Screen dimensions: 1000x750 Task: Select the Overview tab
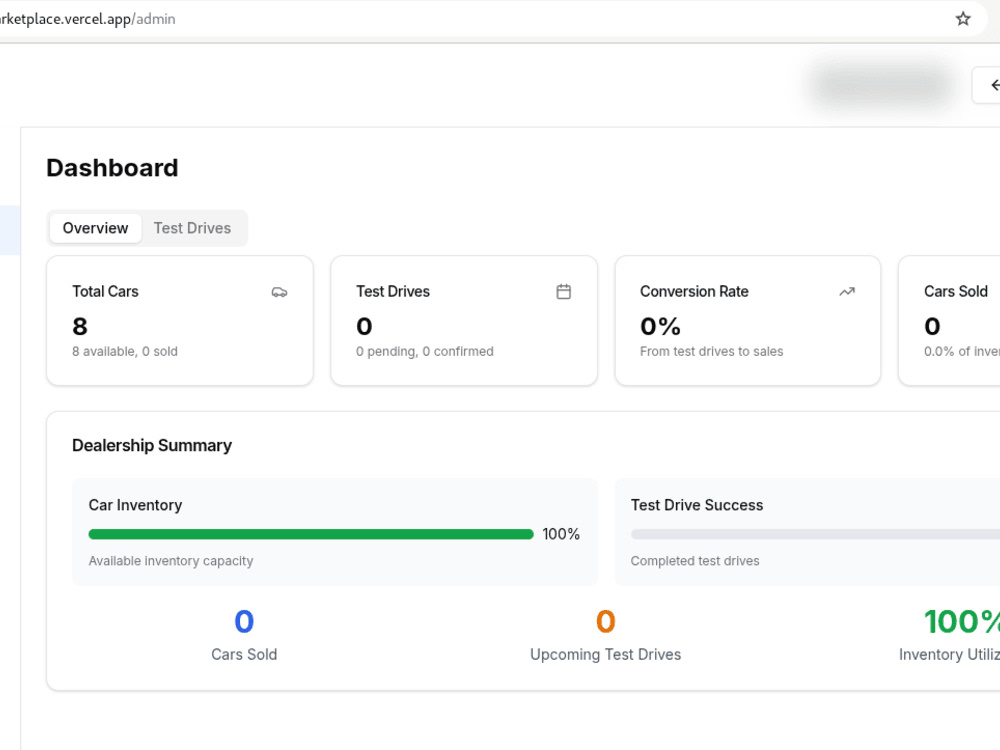click(x=95, y=228)
